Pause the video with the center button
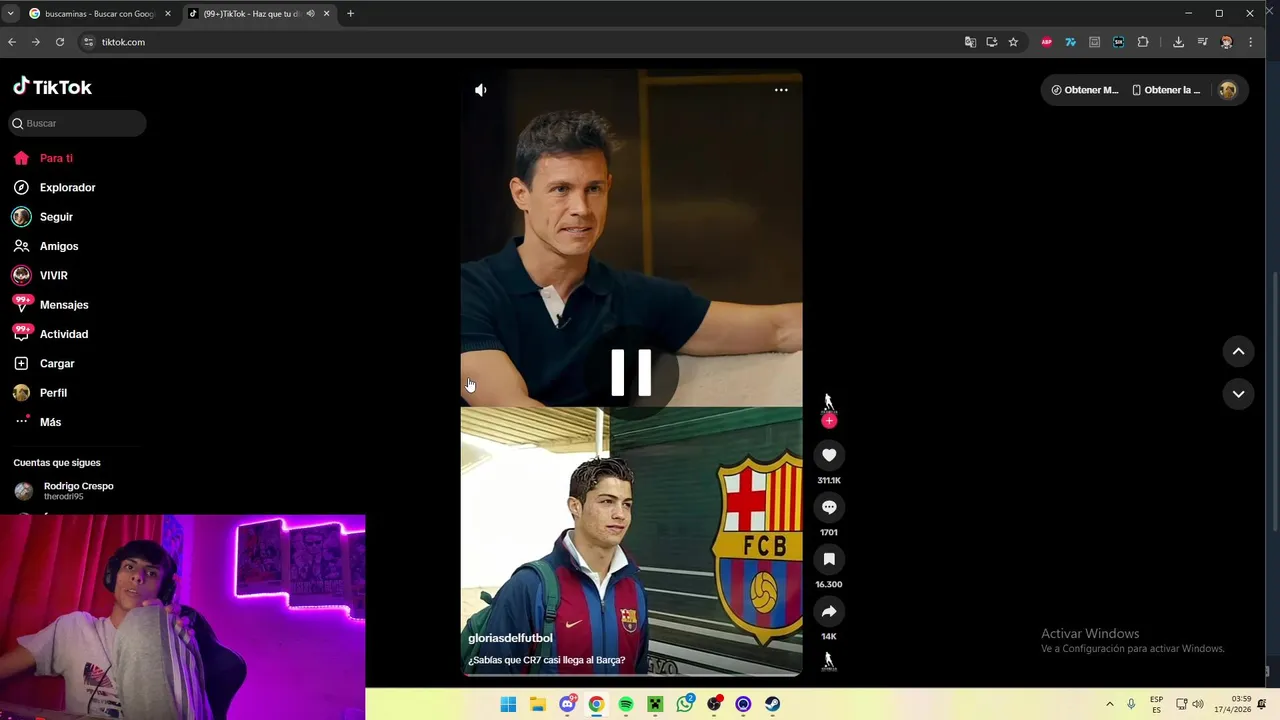This screenshot has height=720, width=1280. pos(631,372)
